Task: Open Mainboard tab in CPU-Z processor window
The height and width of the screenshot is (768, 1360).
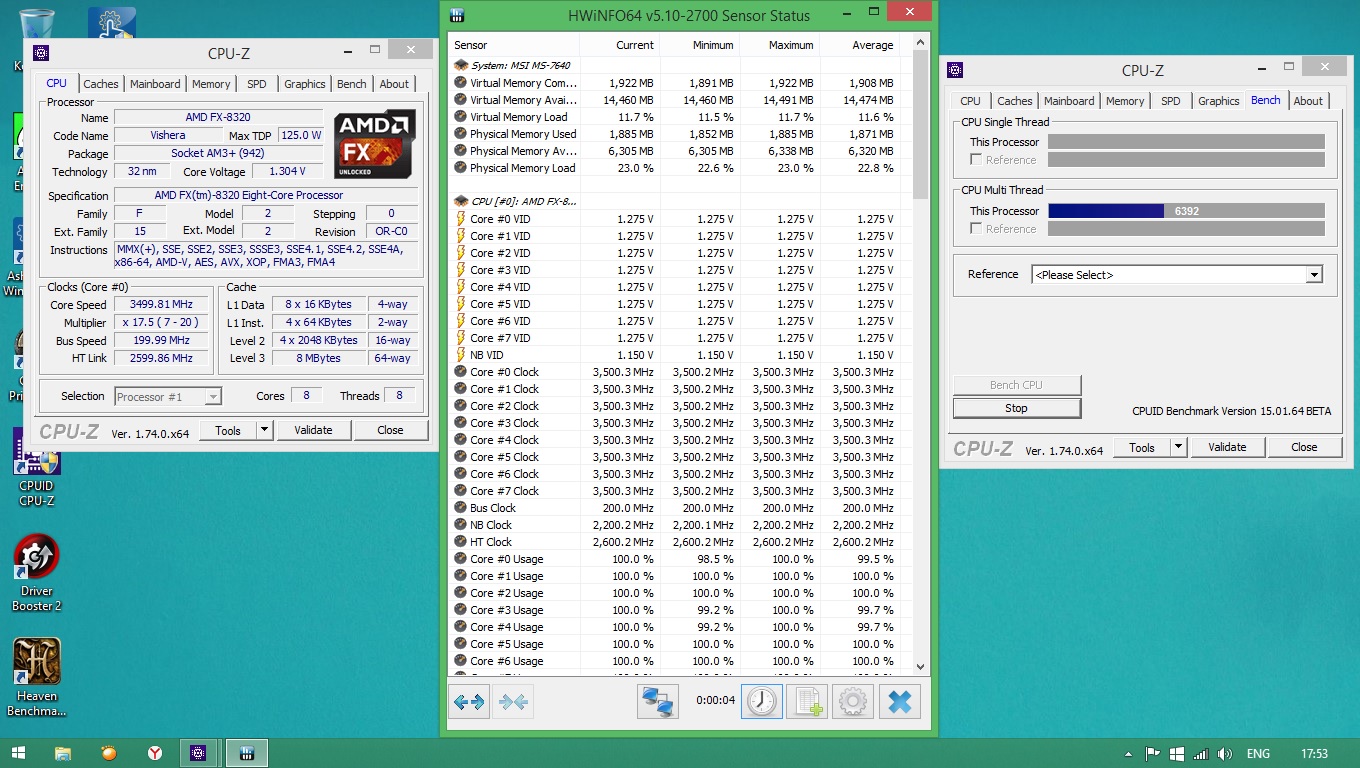Action: pos(155,84)
